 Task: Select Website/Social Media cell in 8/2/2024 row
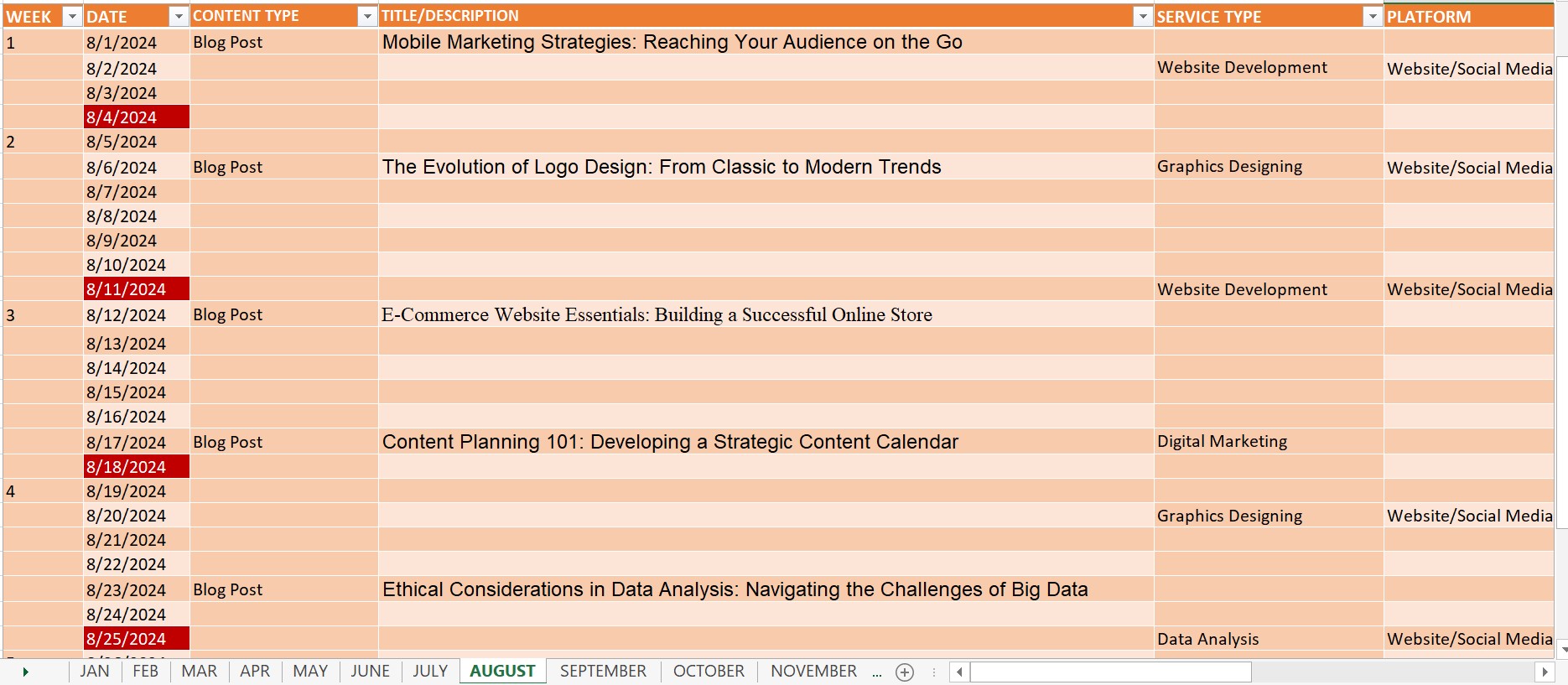1469,68
